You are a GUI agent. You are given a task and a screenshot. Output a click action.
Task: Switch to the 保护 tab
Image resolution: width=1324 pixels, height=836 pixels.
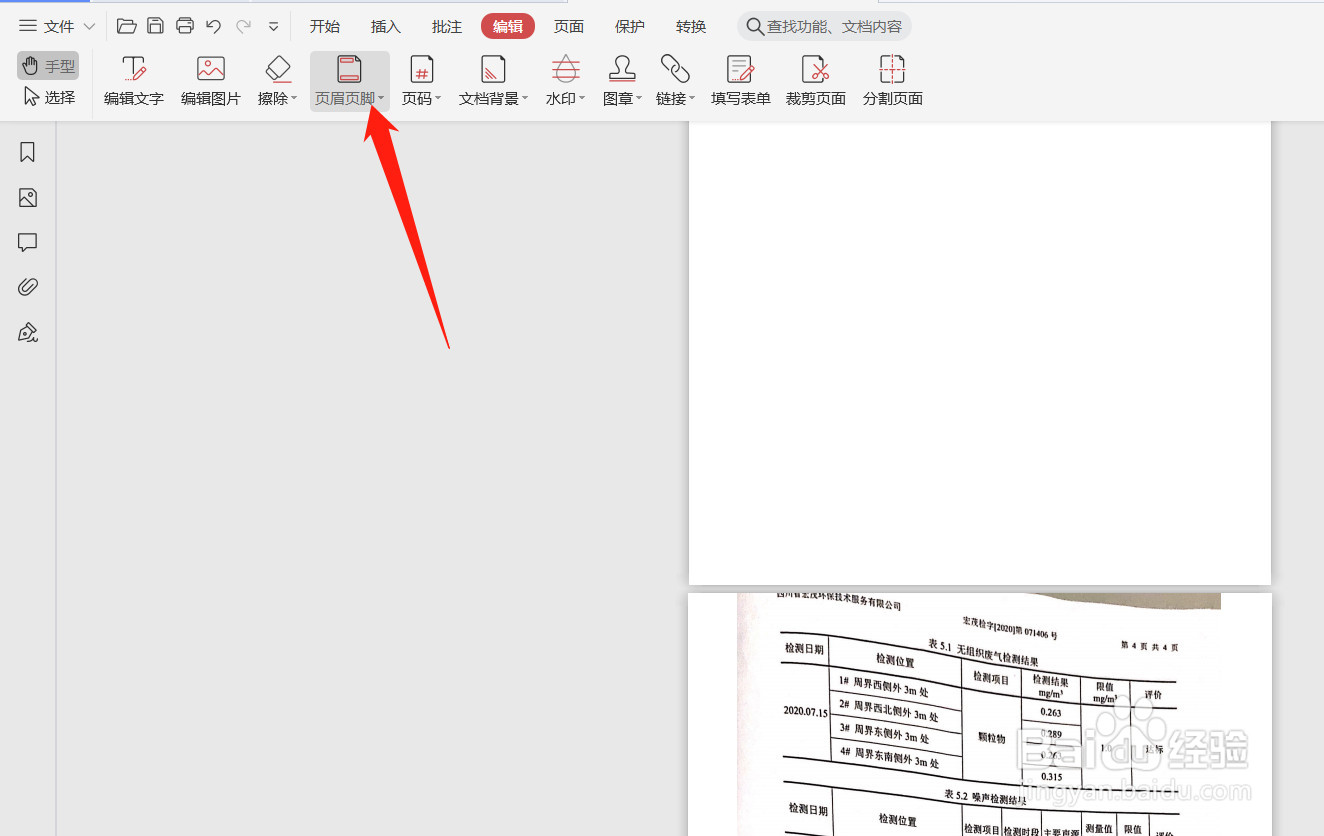(630, 27)
